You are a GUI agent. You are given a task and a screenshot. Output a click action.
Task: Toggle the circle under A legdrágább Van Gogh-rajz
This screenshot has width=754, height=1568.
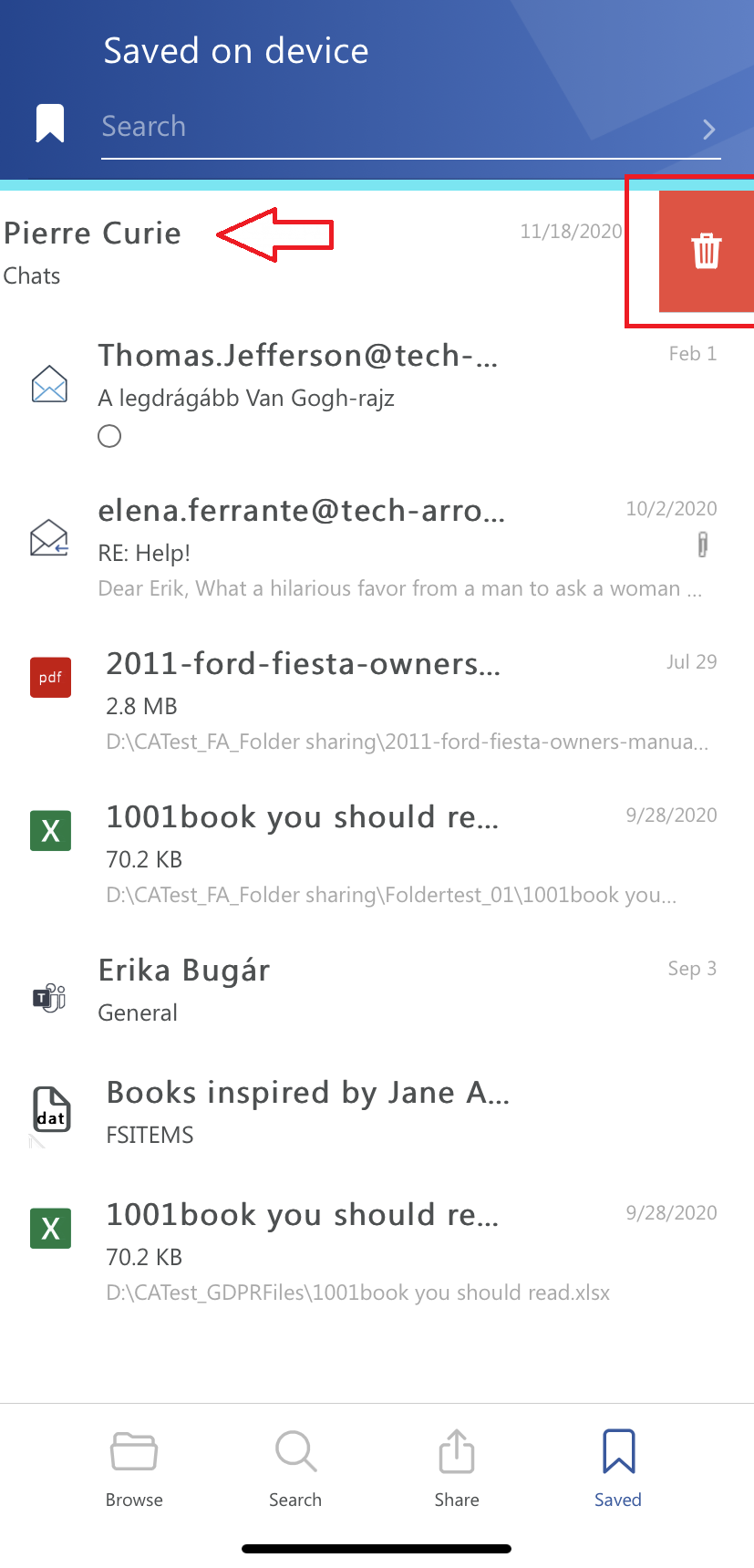click(x=109, y=437)
